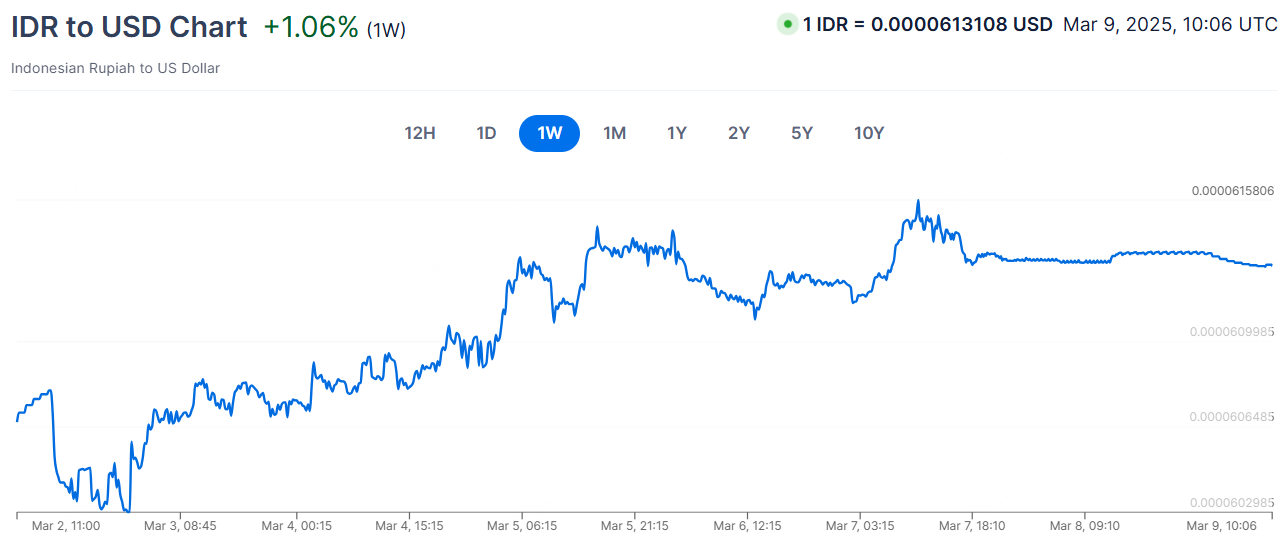Click the Mar 9, 2025, 10:06 UTC timestamp
This screenshot has width=1282, height=540.
[1170, 24]
